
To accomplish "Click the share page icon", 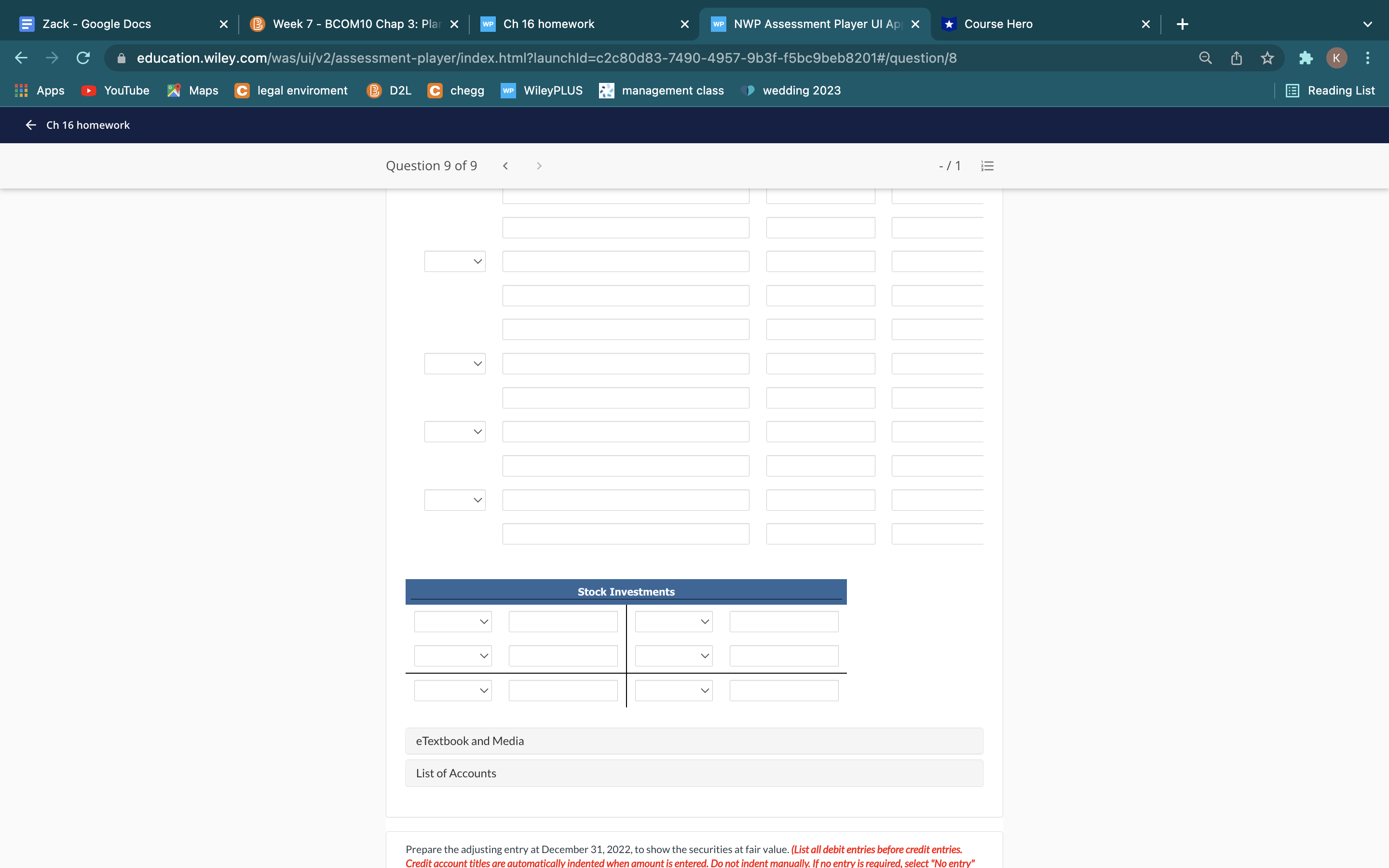I will 1236,58.
